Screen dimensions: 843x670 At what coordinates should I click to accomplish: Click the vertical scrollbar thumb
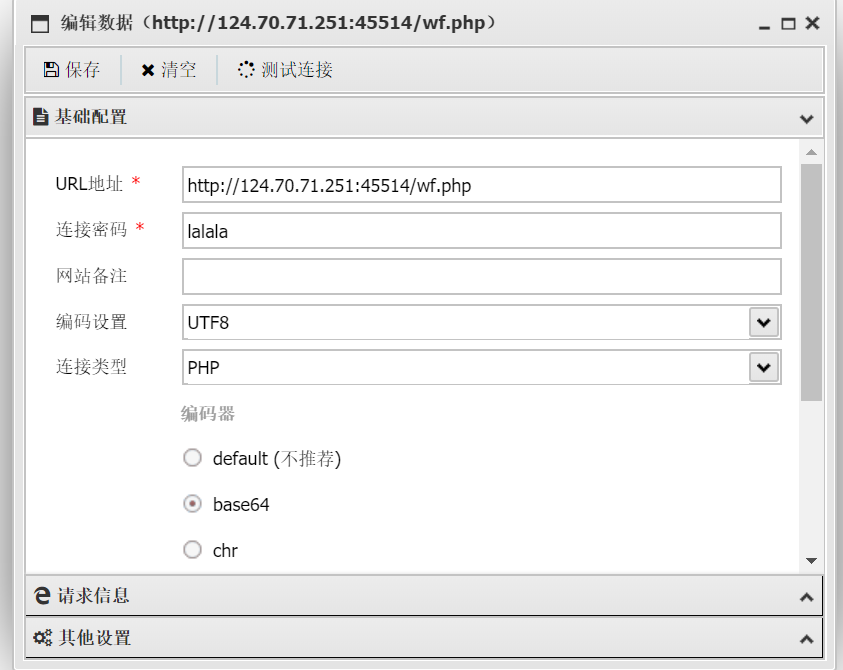pyautogui.click(x=811, y=282)
